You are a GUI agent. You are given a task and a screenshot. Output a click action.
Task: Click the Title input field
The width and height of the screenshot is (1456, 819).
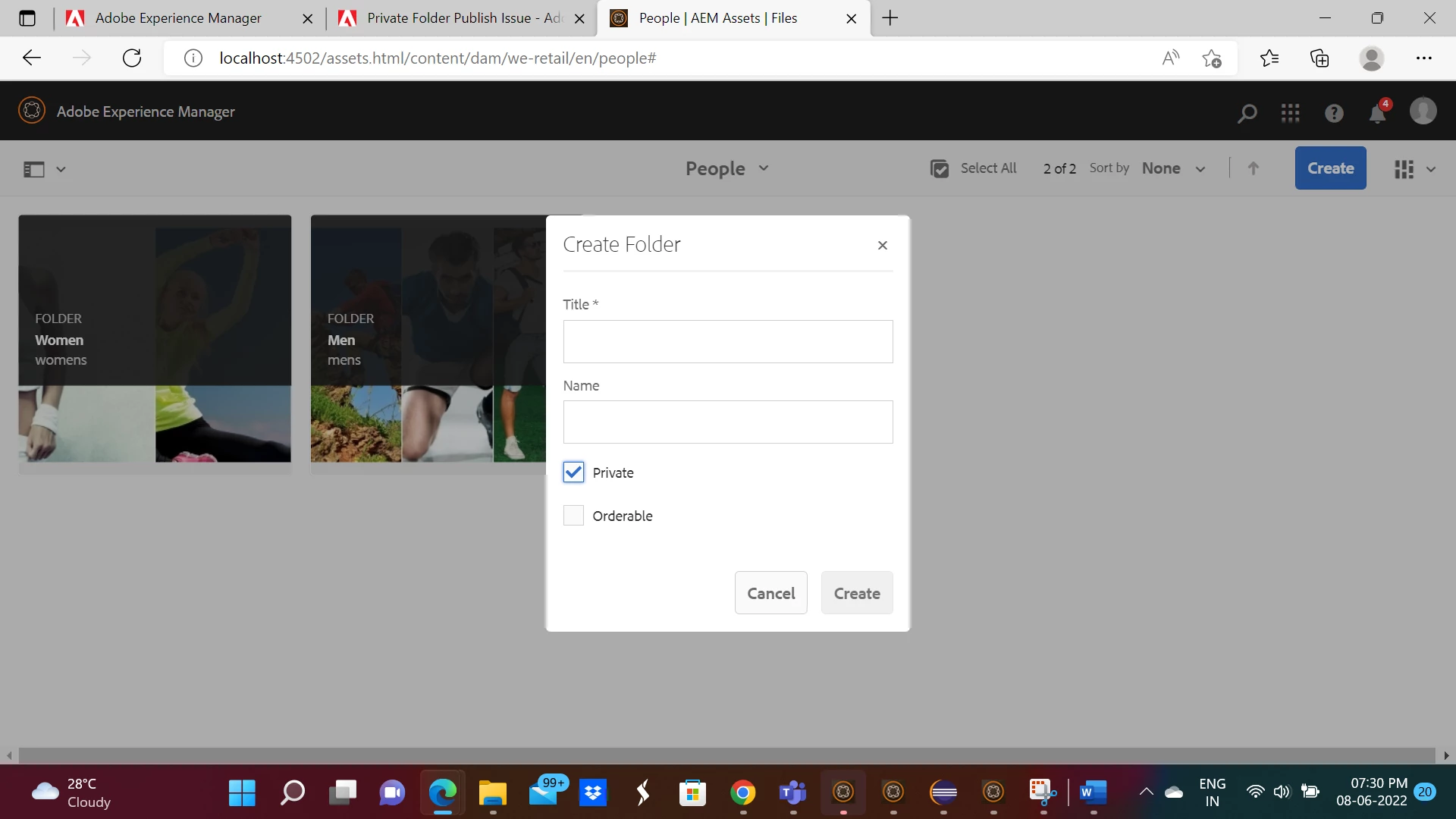point(727,341)
